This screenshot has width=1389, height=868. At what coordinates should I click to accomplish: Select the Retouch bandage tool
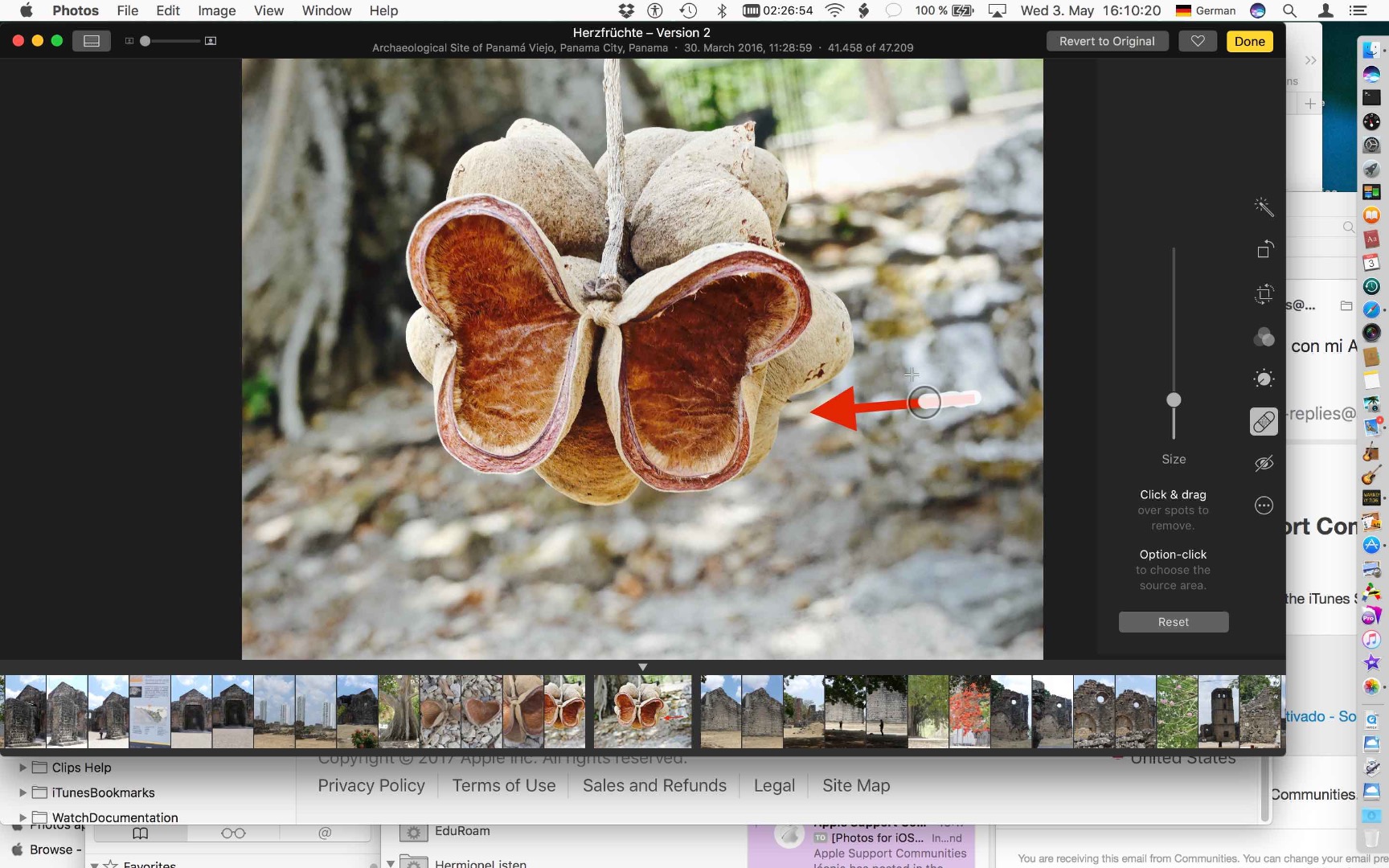(1264, 421)
